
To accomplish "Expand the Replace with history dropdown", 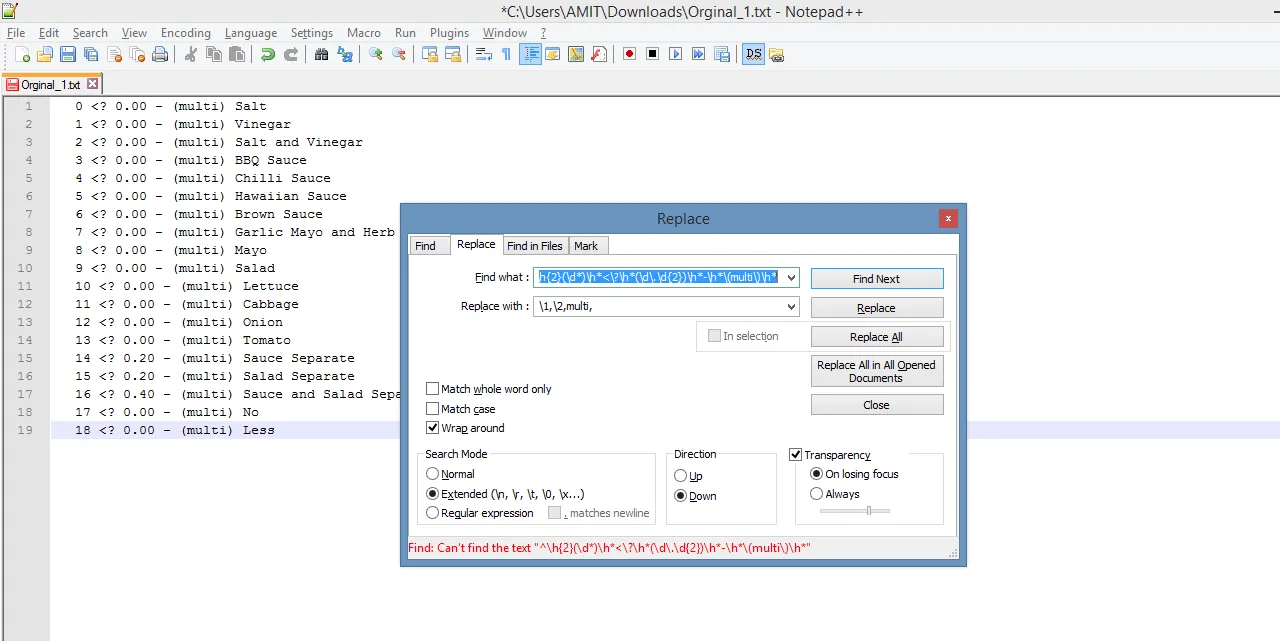I will (x=791, y=306).
